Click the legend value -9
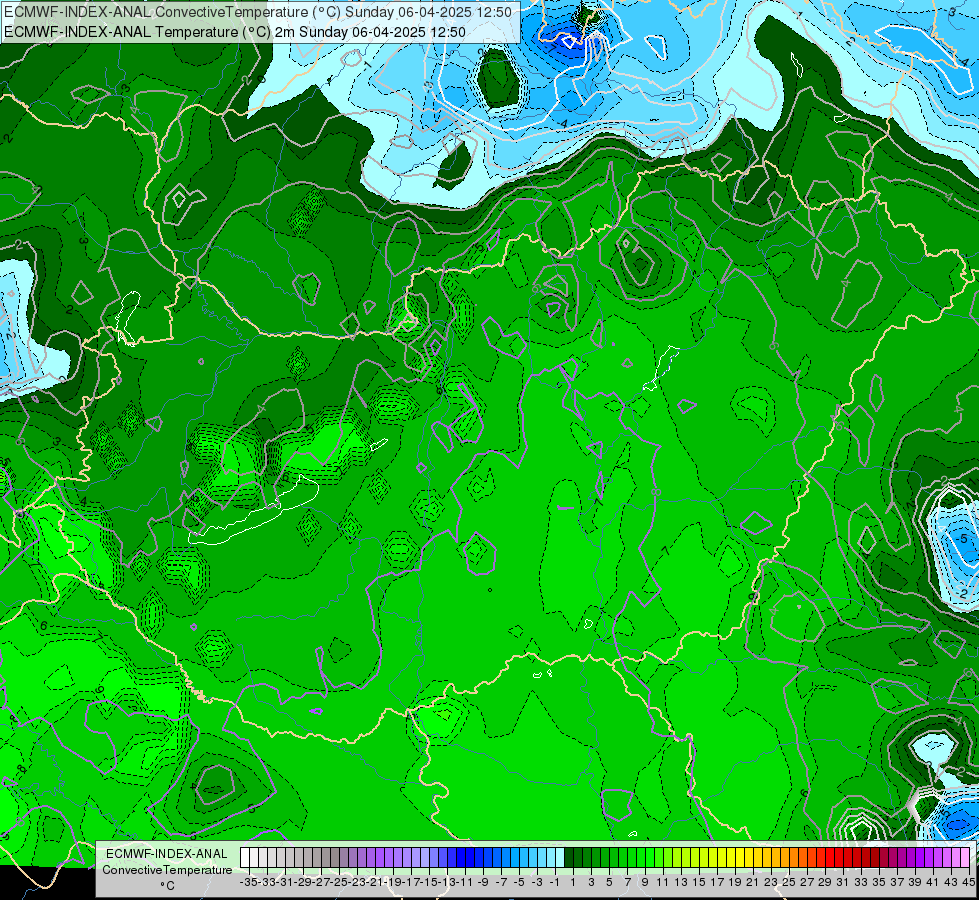This screenshot has height=900, width=979. pyautogui.click(x=483, y=882)
